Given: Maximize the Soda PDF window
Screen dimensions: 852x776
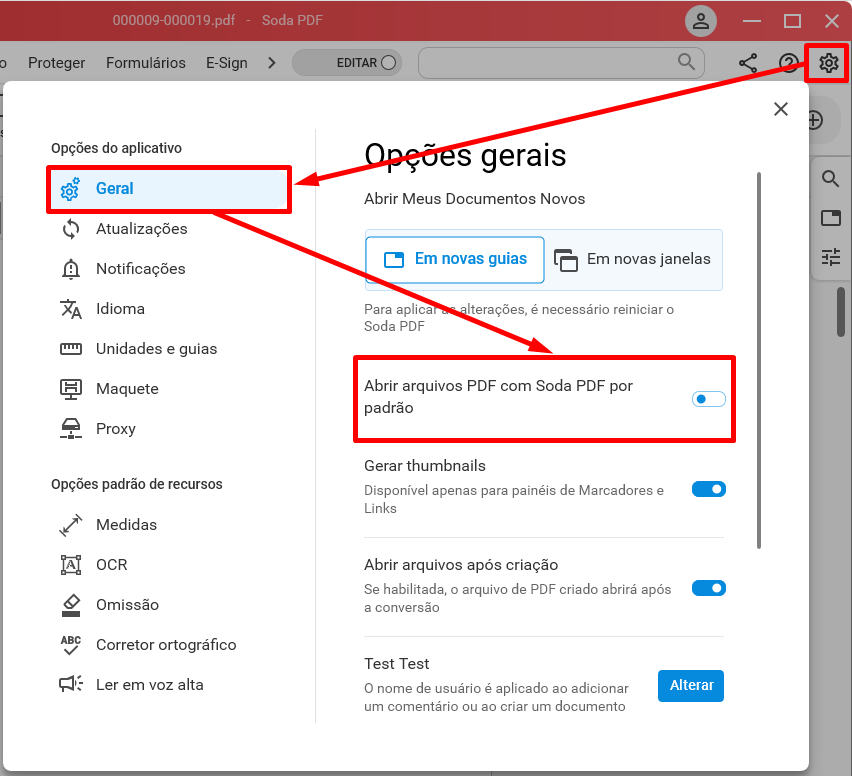Looking at the screenshot, I should [792, 21].
